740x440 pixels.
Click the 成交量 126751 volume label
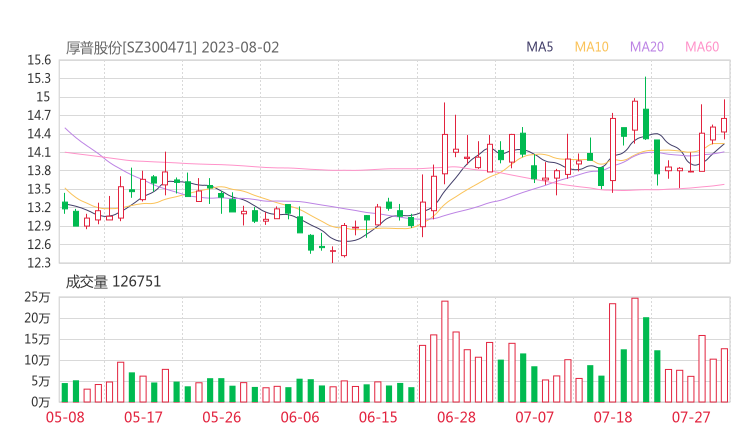(113, 282)
